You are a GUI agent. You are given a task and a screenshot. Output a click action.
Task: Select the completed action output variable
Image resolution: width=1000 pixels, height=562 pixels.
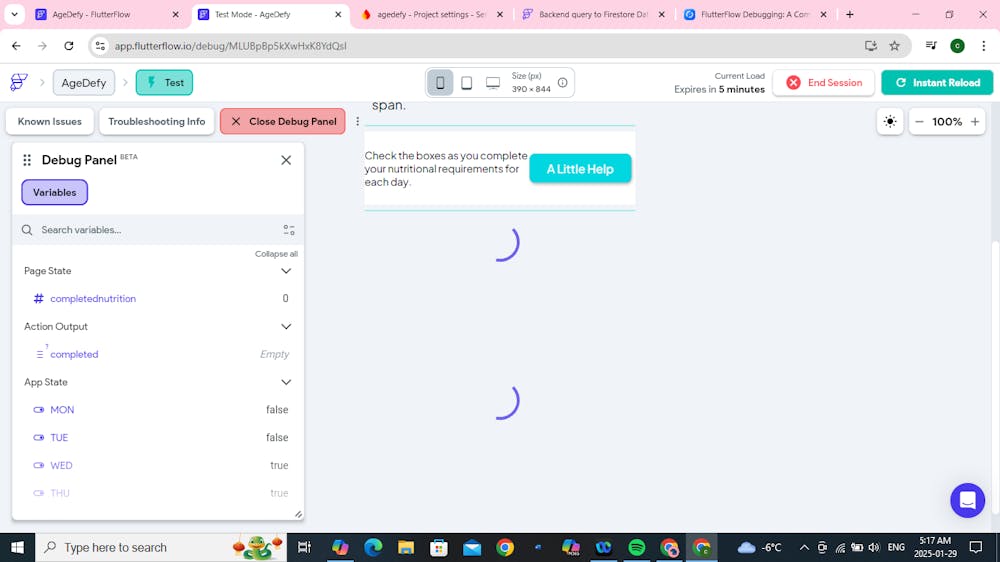[x=158, y=354]
